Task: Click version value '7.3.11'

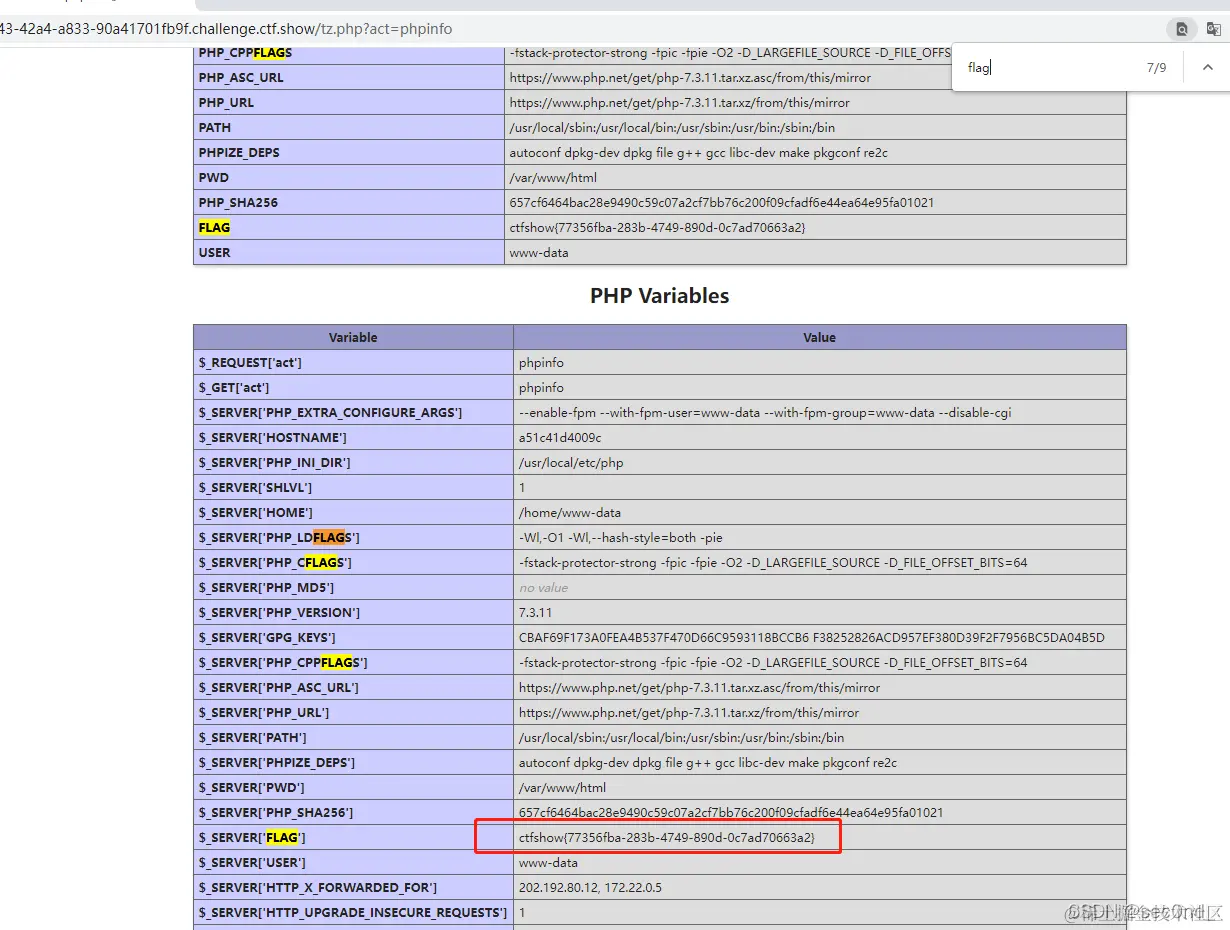Action: click(535, 612)
